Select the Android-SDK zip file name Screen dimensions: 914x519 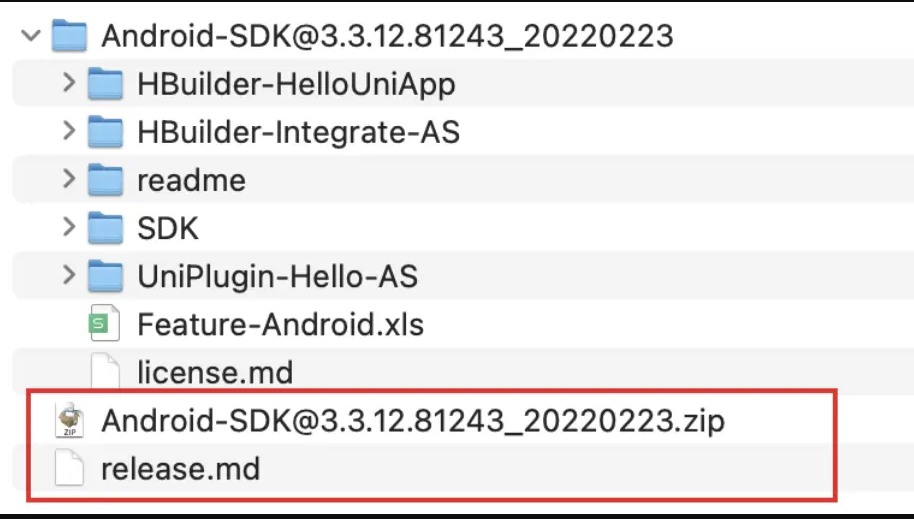413,421
